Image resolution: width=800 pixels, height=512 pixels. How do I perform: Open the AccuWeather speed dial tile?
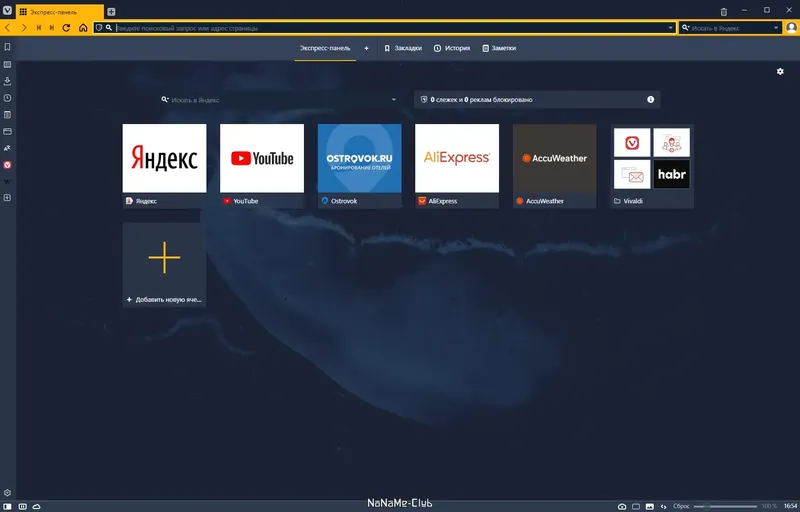pyautogui.click(x=555, y=166)
